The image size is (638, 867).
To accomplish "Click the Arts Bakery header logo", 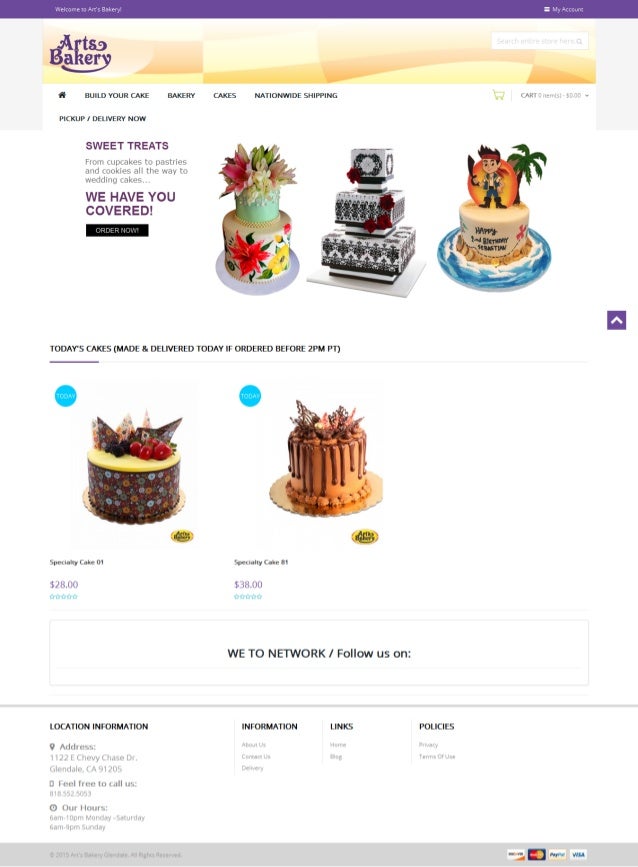I will click(x=81, y=54).
